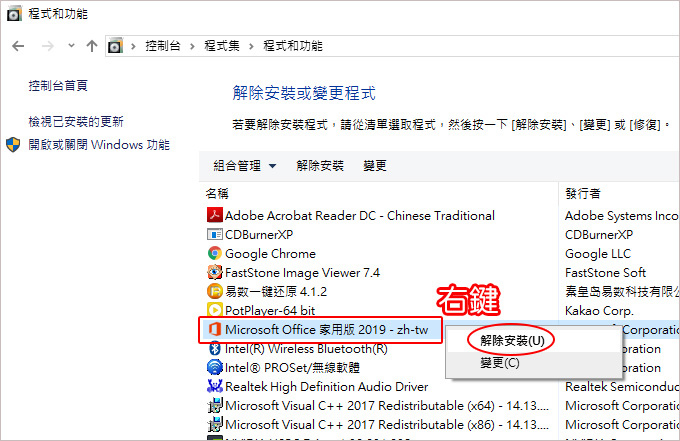Open the 組合管理 dropdown menu
The width and height of the screenshot is (680, 441).
coord(245,166)
